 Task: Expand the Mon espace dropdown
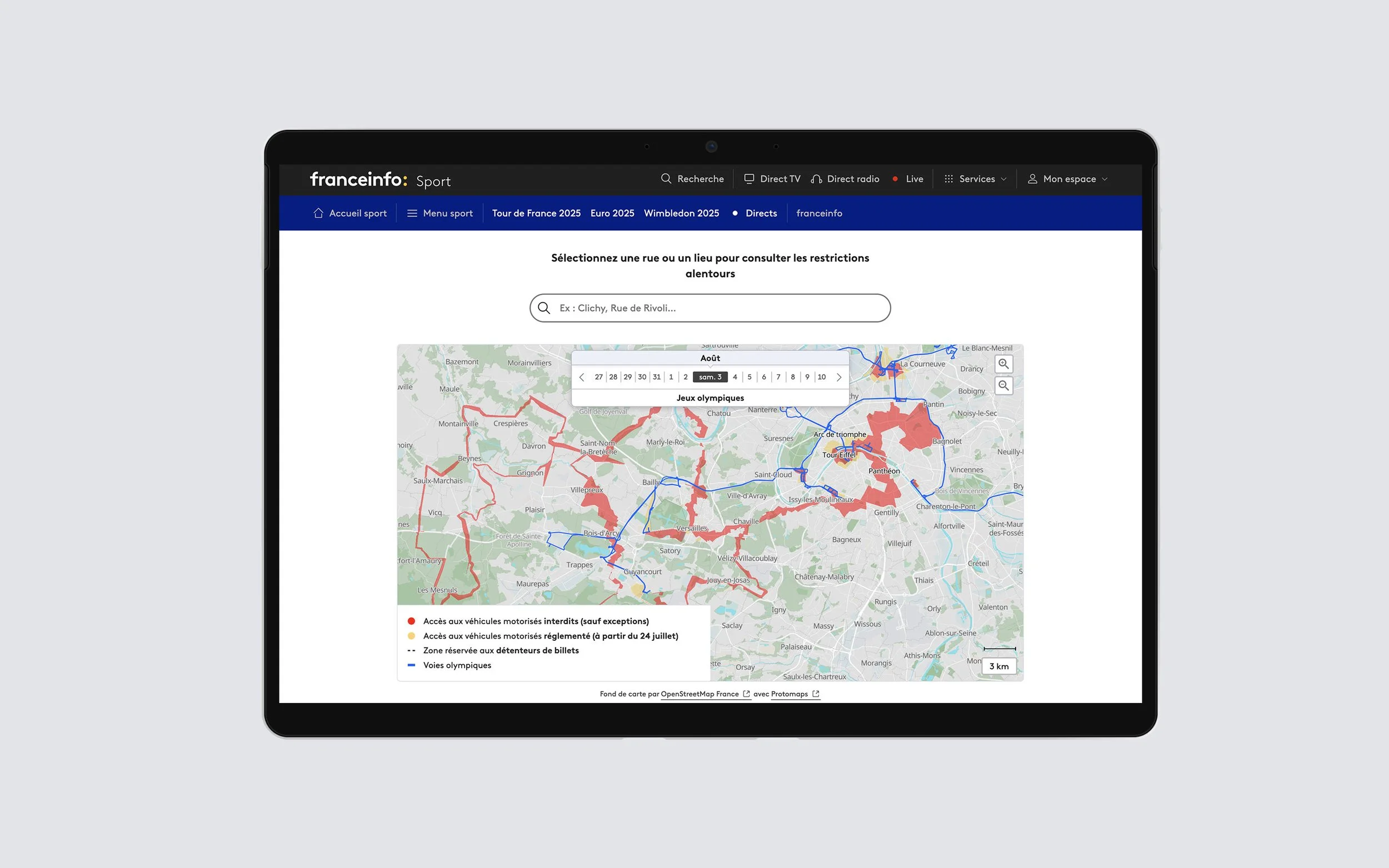point(1068,179)
